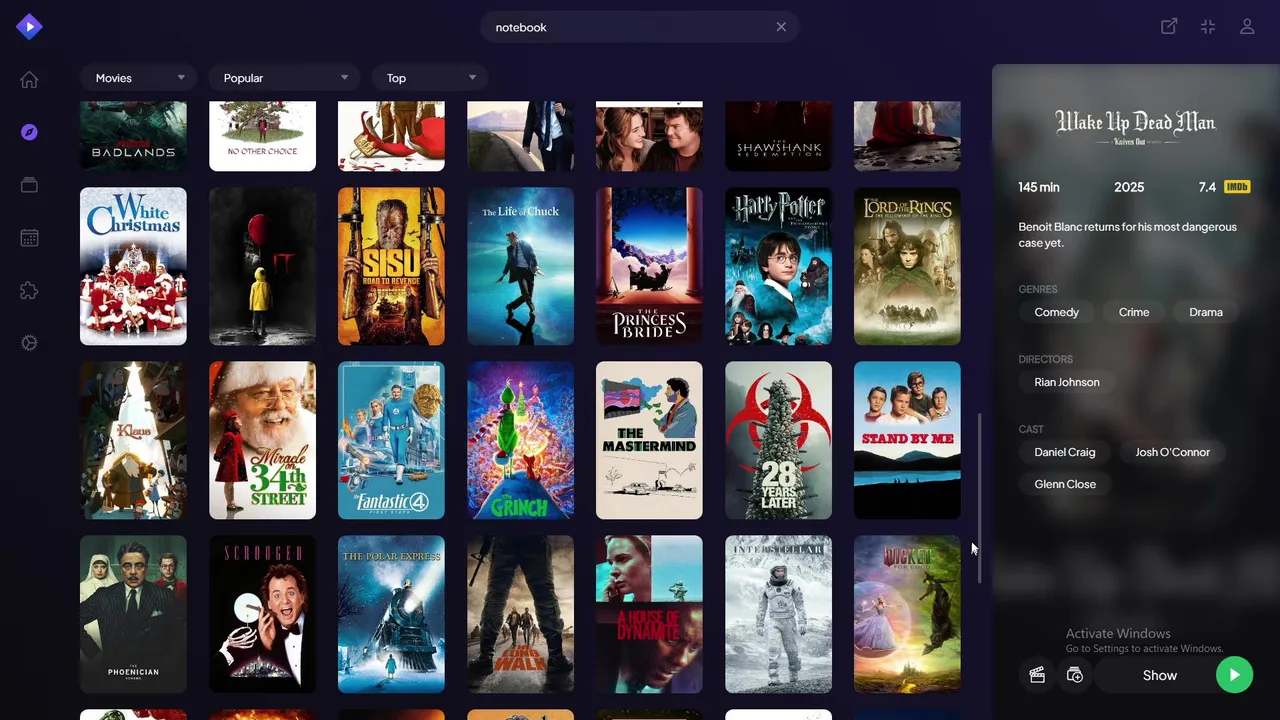Open The Mastermind poster
Viewport: 1280px width, 720px height.
(x=649, y=440)
